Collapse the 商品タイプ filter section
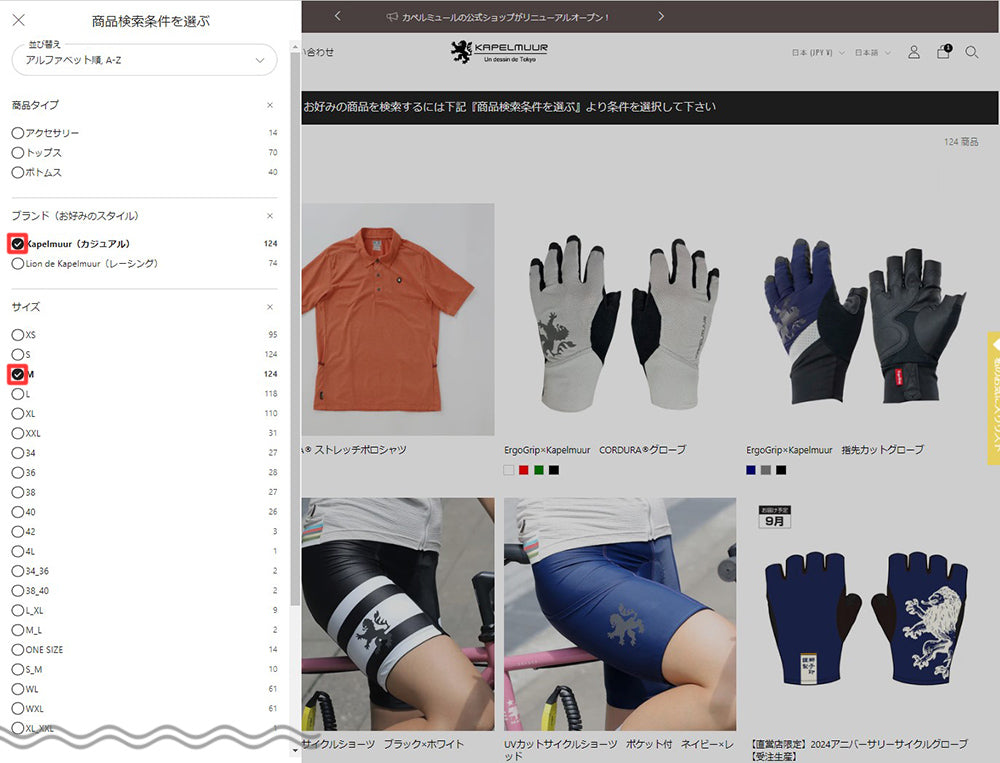This screenshot has width=1000, height=763. [270, 105]
